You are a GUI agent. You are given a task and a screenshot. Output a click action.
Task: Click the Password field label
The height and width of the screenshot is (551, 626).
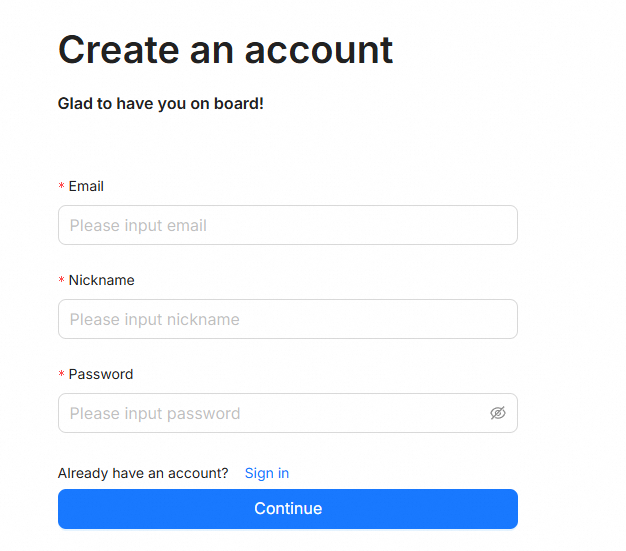(100, 374)
